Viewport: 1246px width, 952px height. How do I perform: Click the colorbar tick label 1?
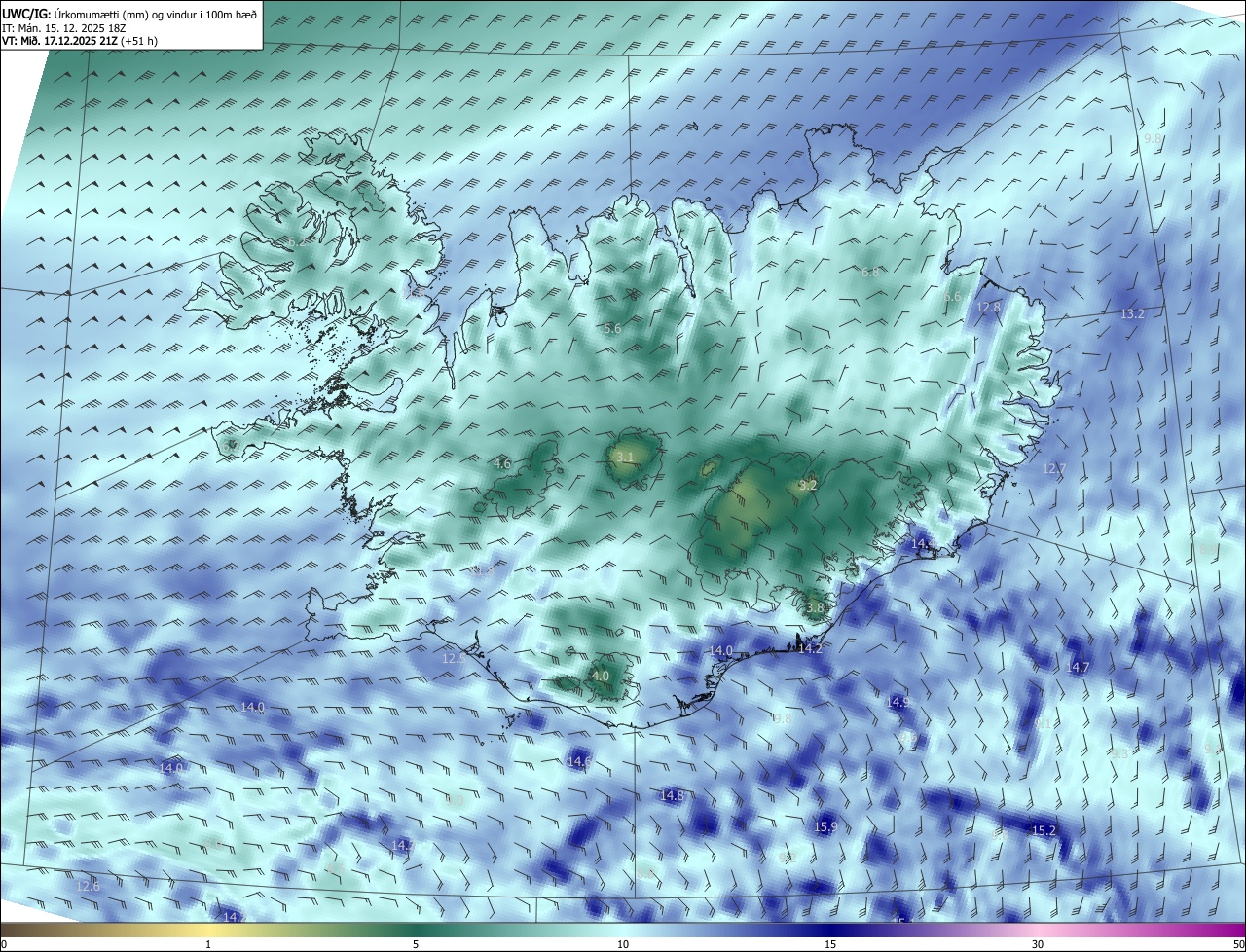[x=208, y=944]
